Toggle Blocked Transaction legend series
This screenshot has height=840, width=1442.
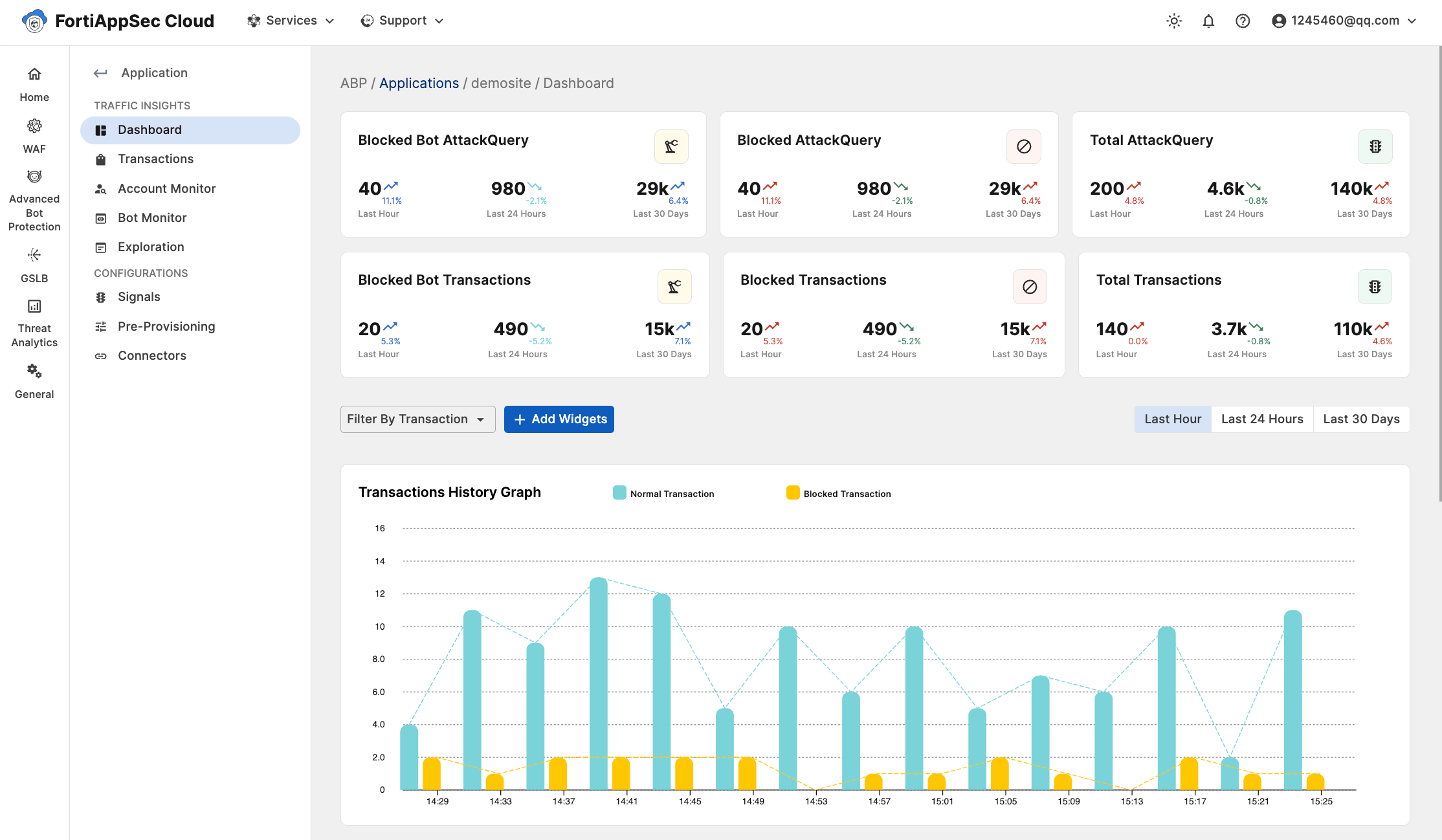point(839,493)
